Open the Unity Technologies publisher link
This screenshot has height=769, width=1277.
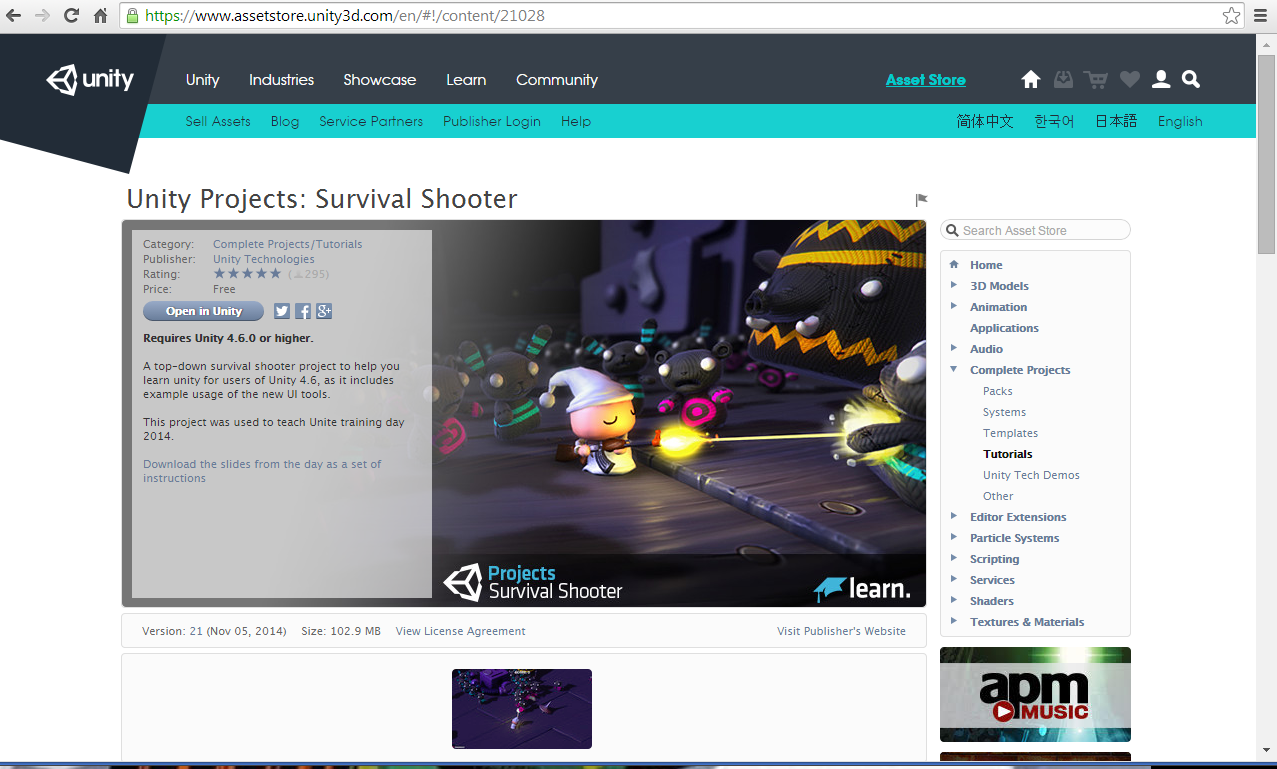point(264,259)
